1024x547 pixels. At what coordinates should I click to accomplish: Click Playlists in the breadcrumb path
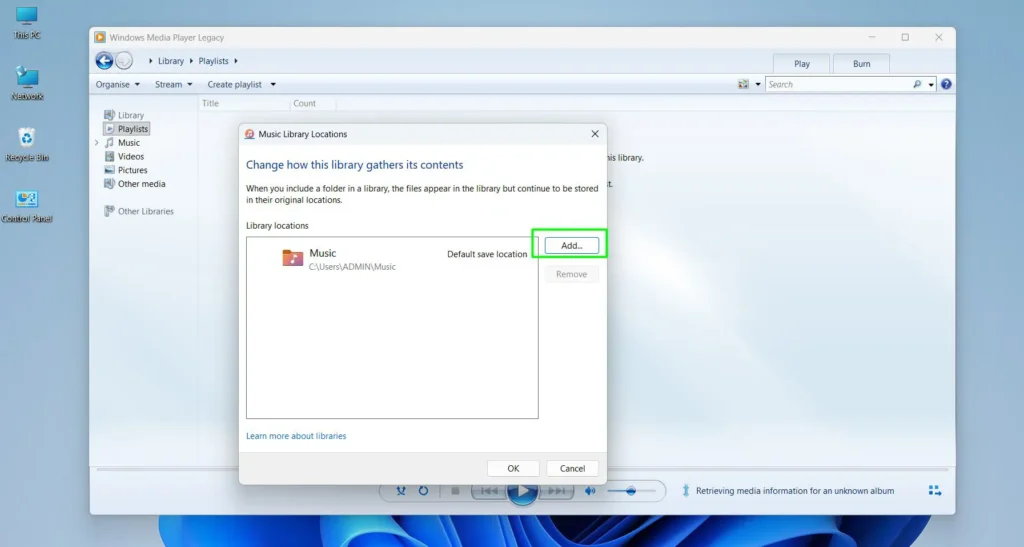[x=214, y=61]
